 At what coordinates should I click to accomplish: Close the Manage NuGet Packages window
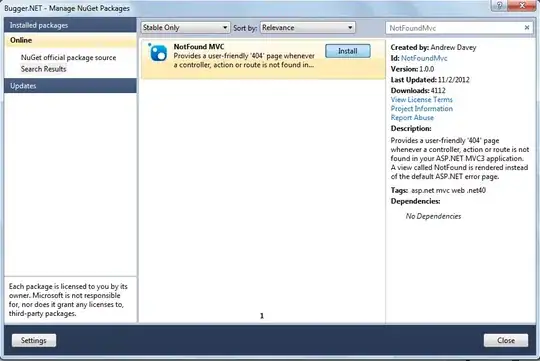[x=522, y=5]
